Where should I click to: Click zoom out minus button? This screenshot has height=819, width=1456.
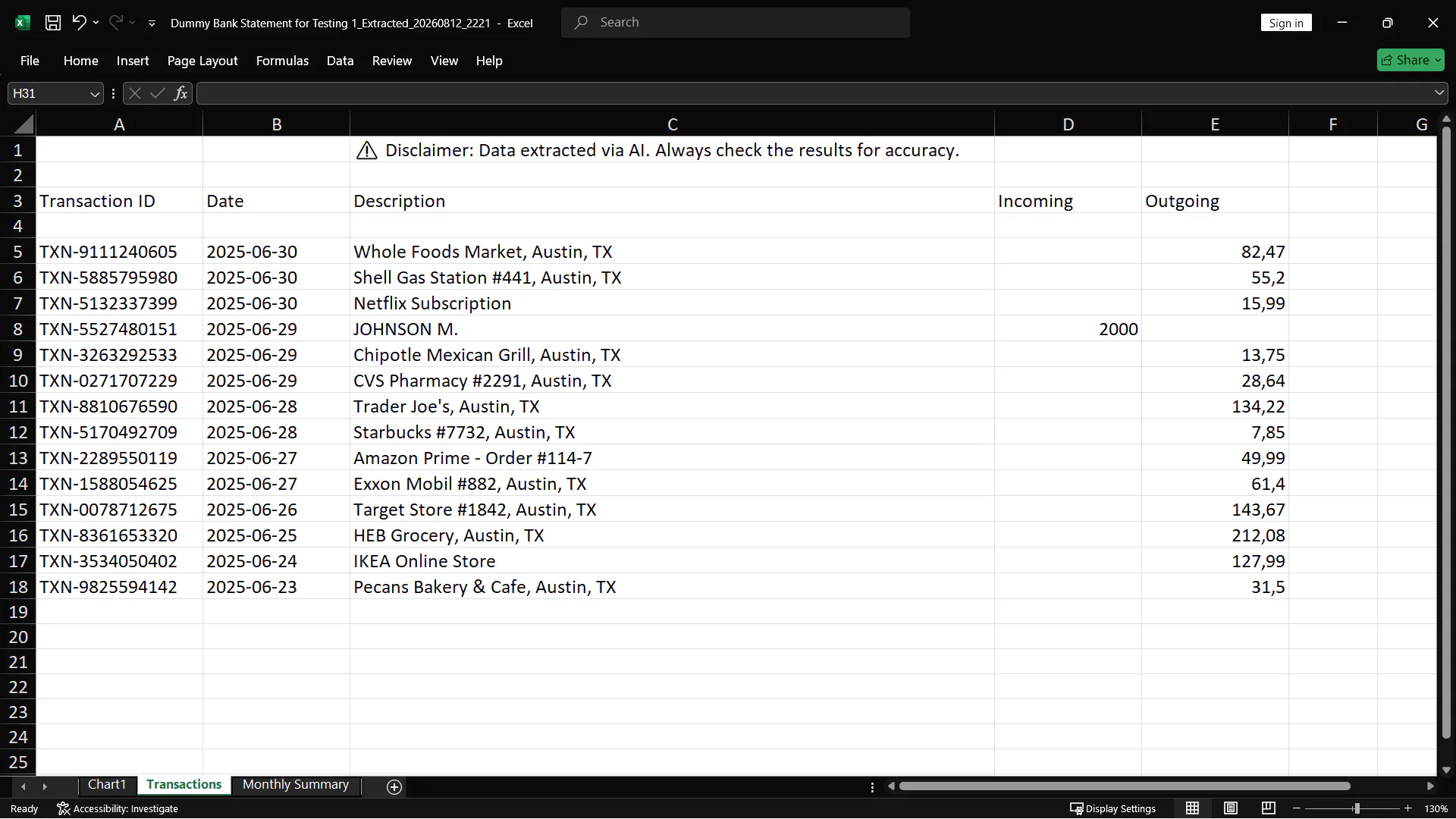(x=1297, y=808)
